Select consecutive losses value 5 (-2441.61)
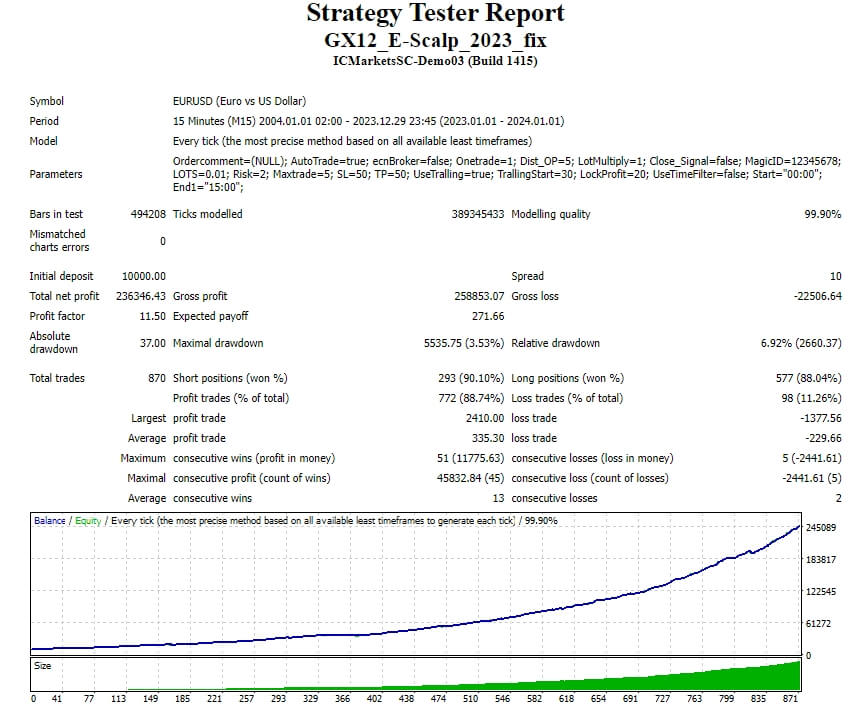Image resolution: width=853 pixels, height=707 pixels. (812, 458)
